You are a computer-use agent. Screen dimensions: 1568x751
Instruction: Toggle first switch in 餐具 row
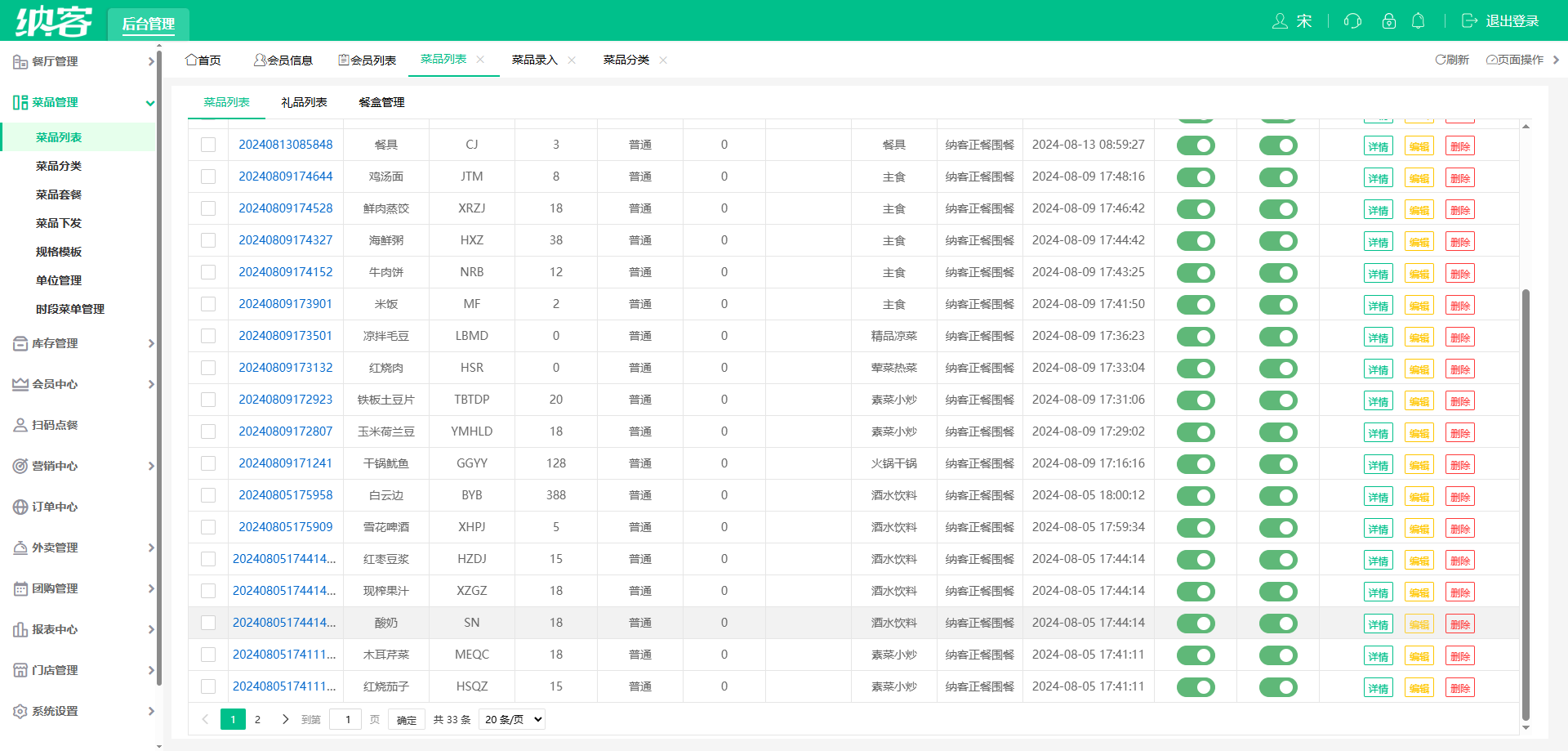1196,145
